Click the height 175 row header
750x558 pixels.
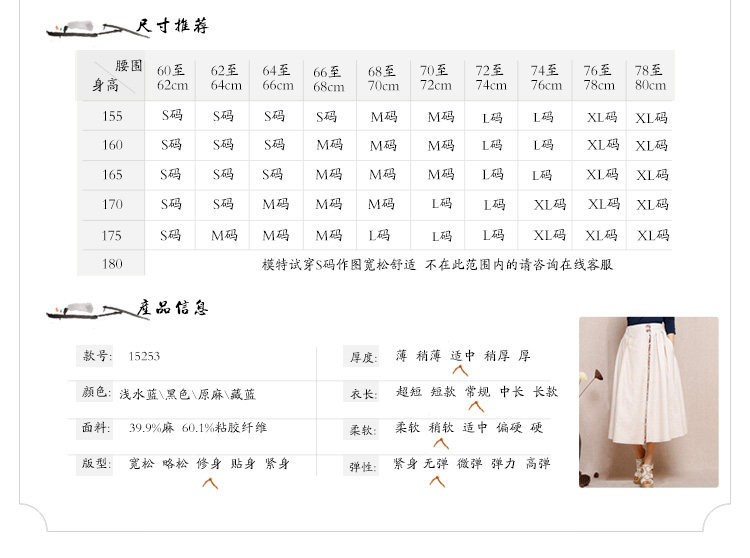(x=112, y=235)
